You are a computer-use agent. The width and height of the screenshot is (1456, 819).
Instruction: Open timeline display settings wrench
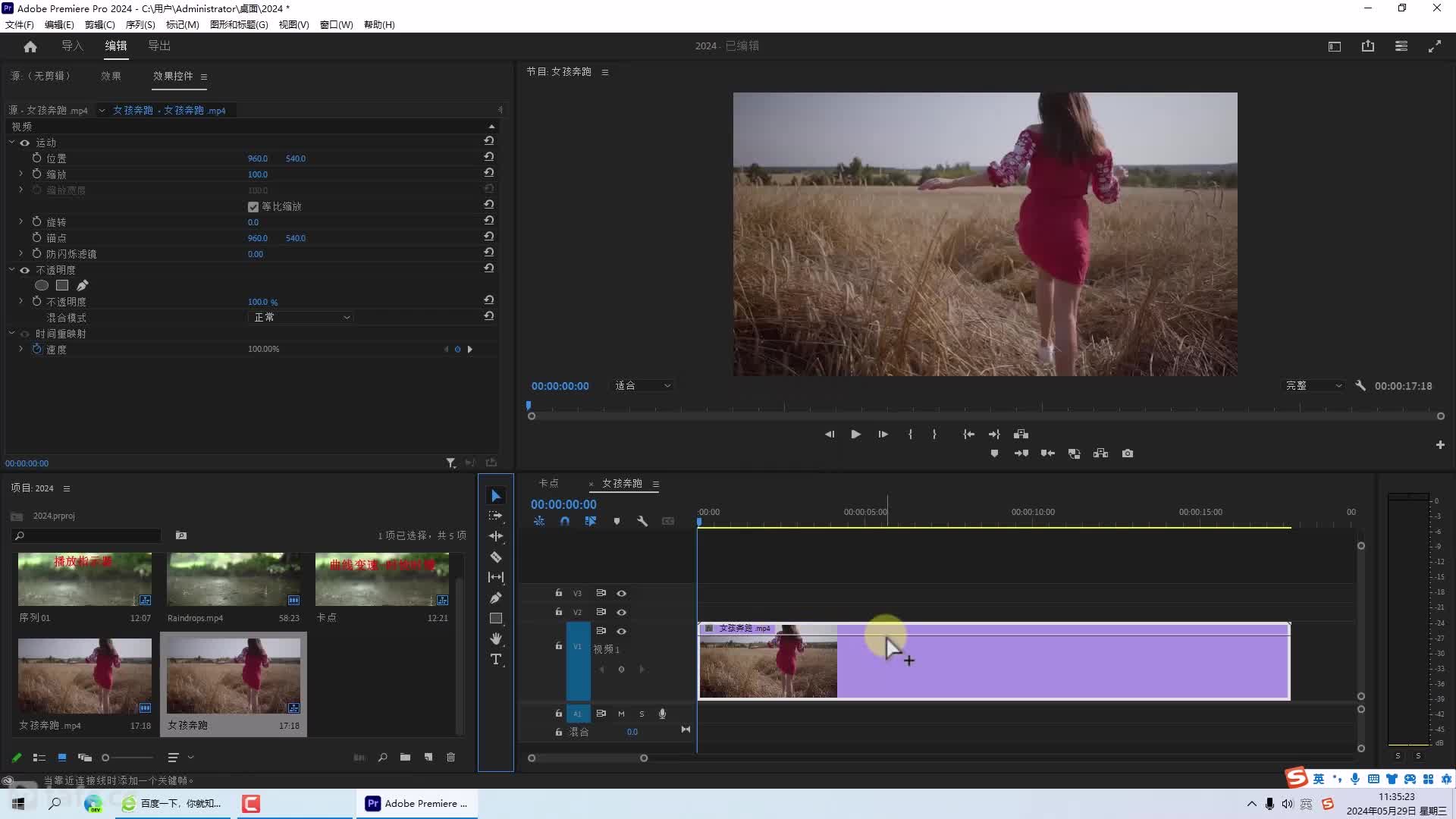pyautogui.click(x=642, y=521)
